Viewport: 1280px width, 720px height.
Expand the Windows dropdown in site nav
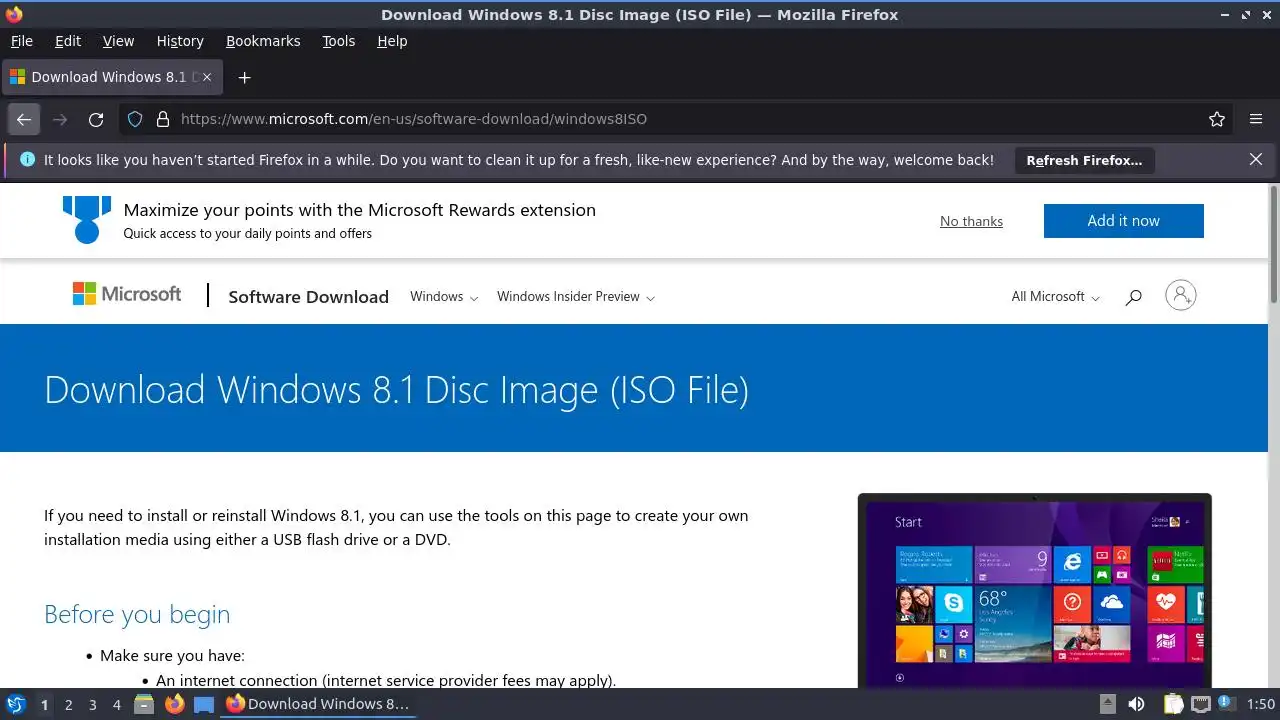444,297
